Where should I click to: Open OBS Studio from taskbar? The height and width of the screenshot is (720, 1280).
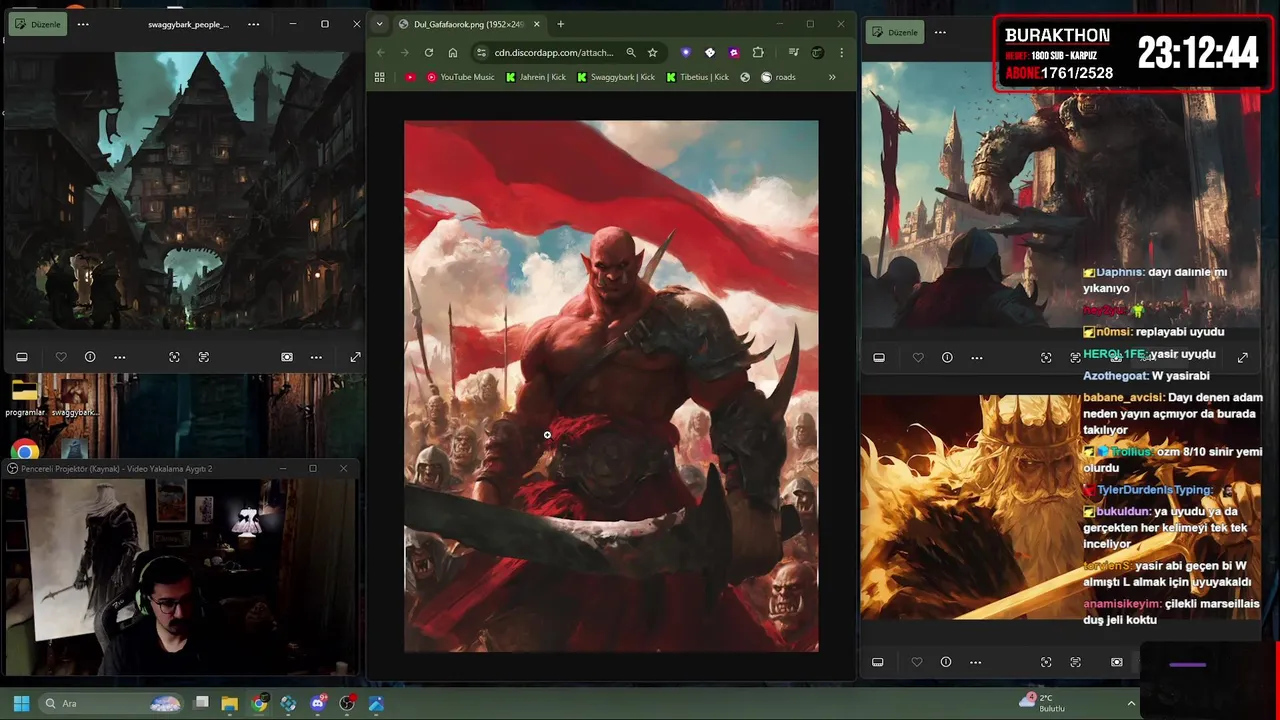pyautogui.click(x=347, y=704)
